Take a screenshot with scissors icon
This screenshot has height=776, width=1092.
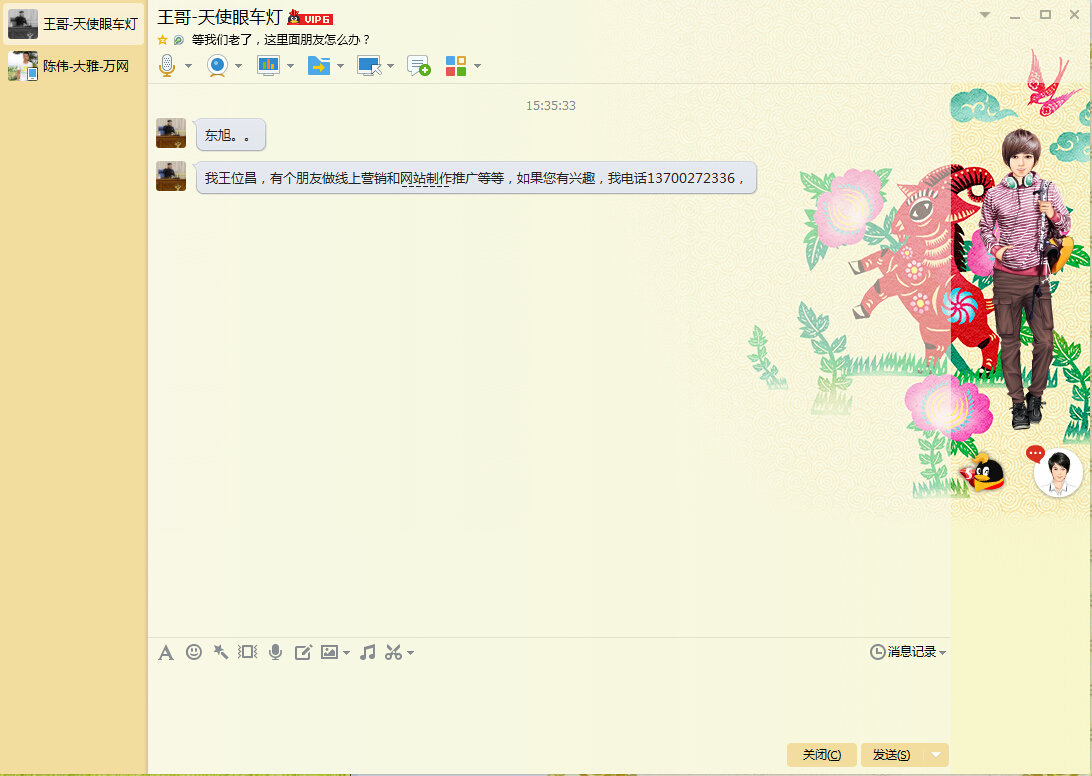[x=393, y=652]
